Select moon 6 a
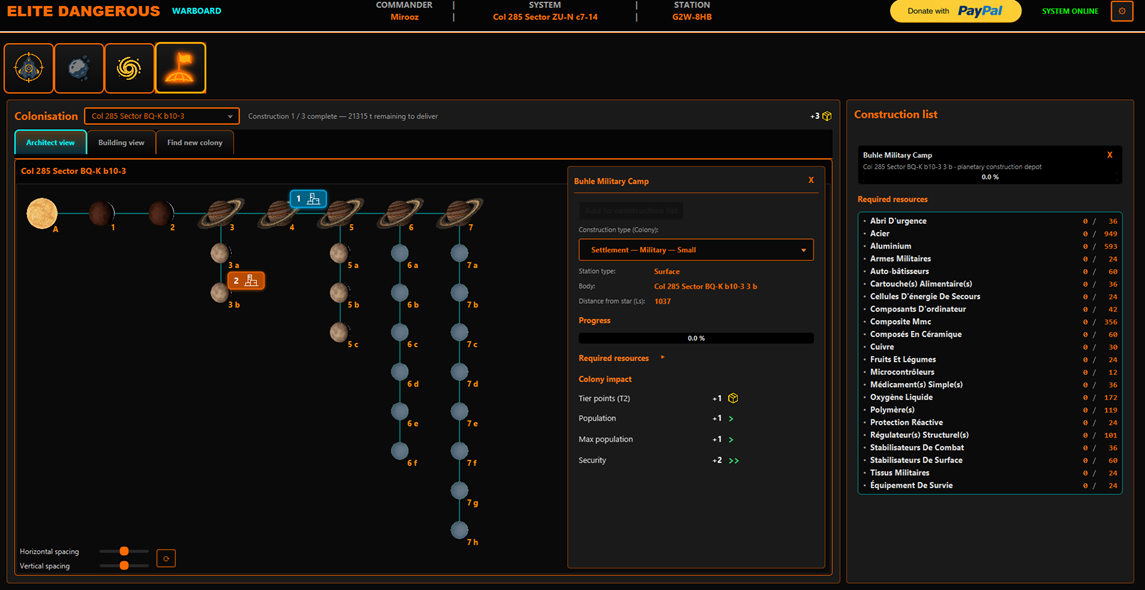The width and height of the screenshot is (1145, 590). 399,253
